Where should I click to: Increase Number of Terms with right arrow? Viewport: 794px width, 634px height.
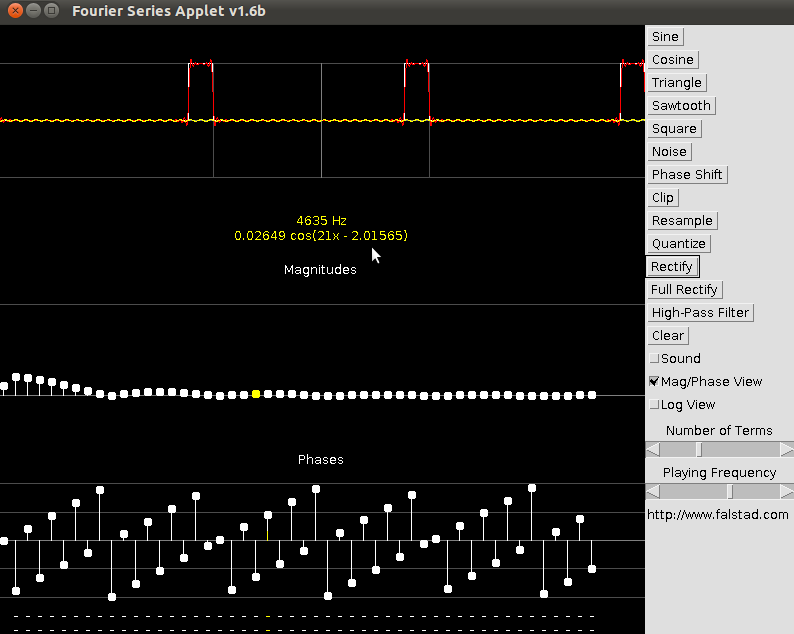click(x=786, y=449)
